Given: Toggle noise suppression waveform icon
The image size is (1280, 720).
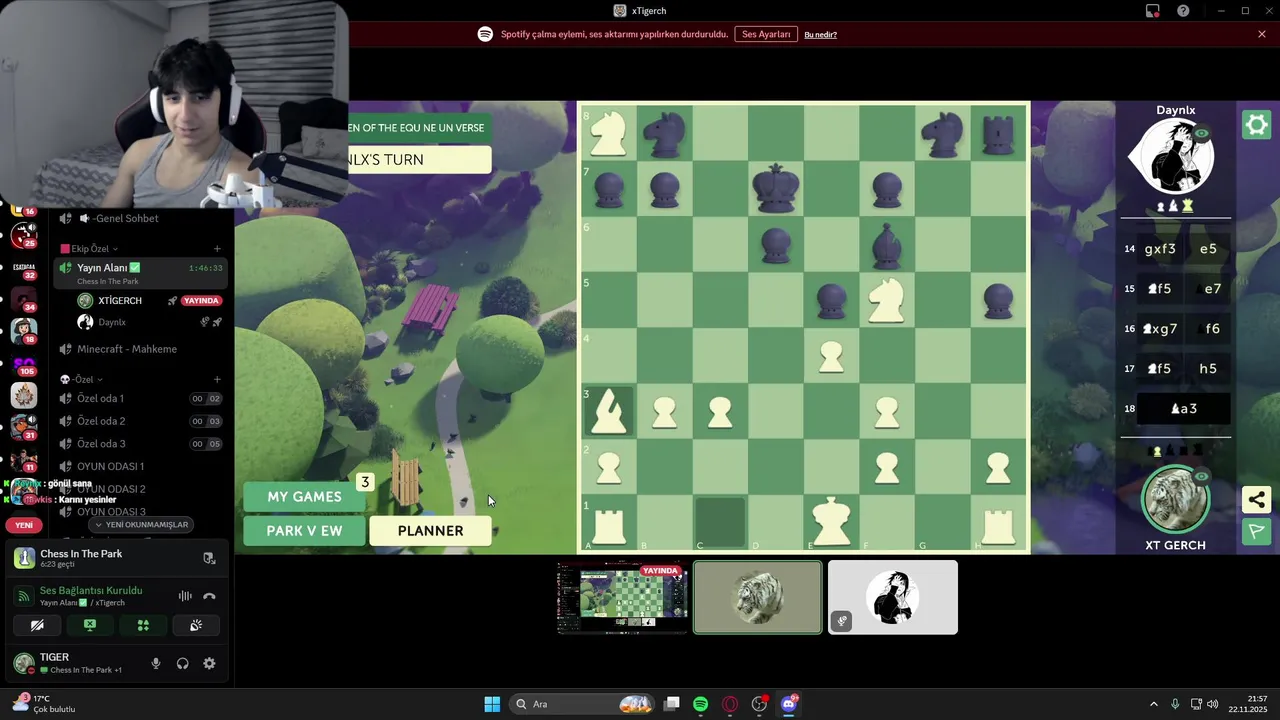Looking at the screenshot, I should (x=185, y=596).
